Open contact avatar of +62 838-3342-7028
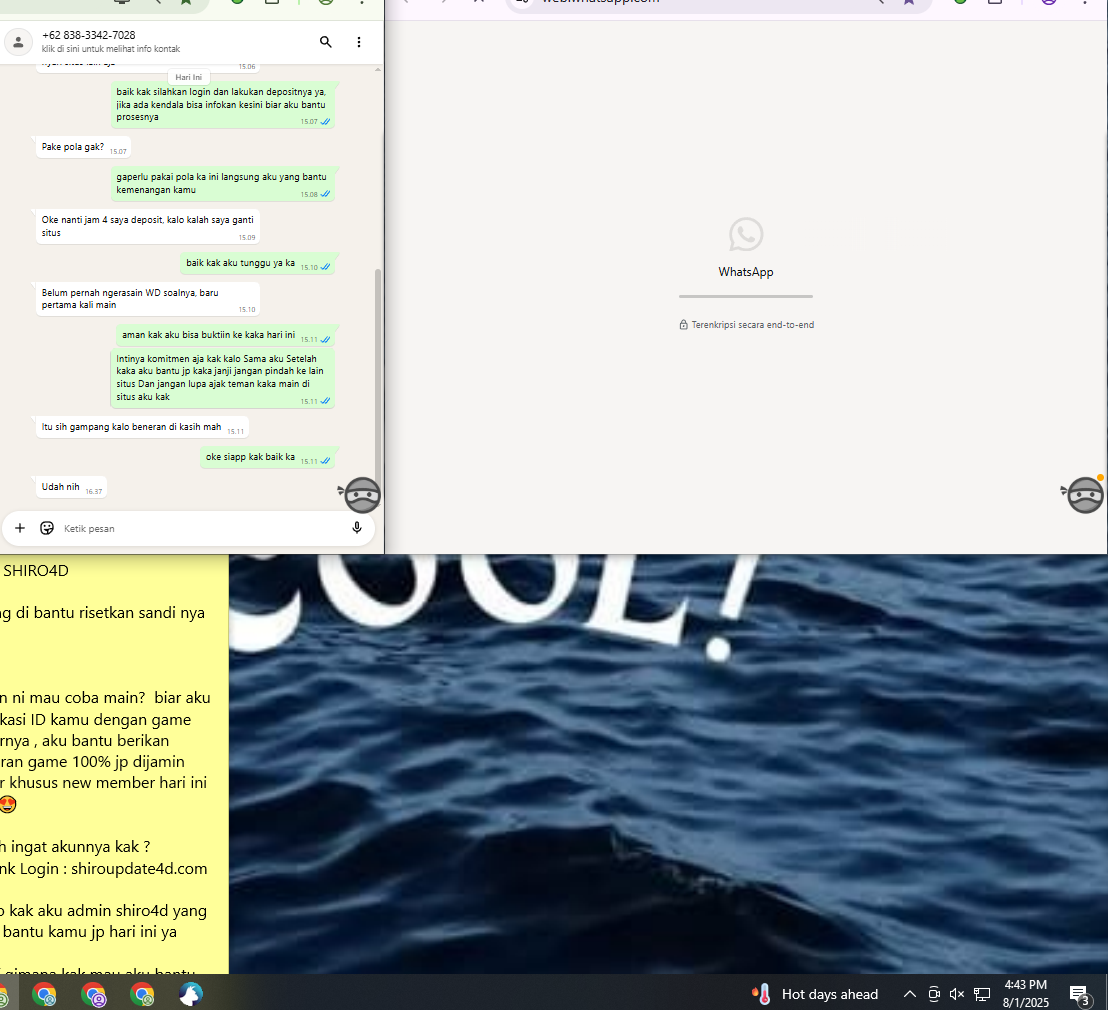This screenshot has height=1010, width=1108. click(18, 42)
